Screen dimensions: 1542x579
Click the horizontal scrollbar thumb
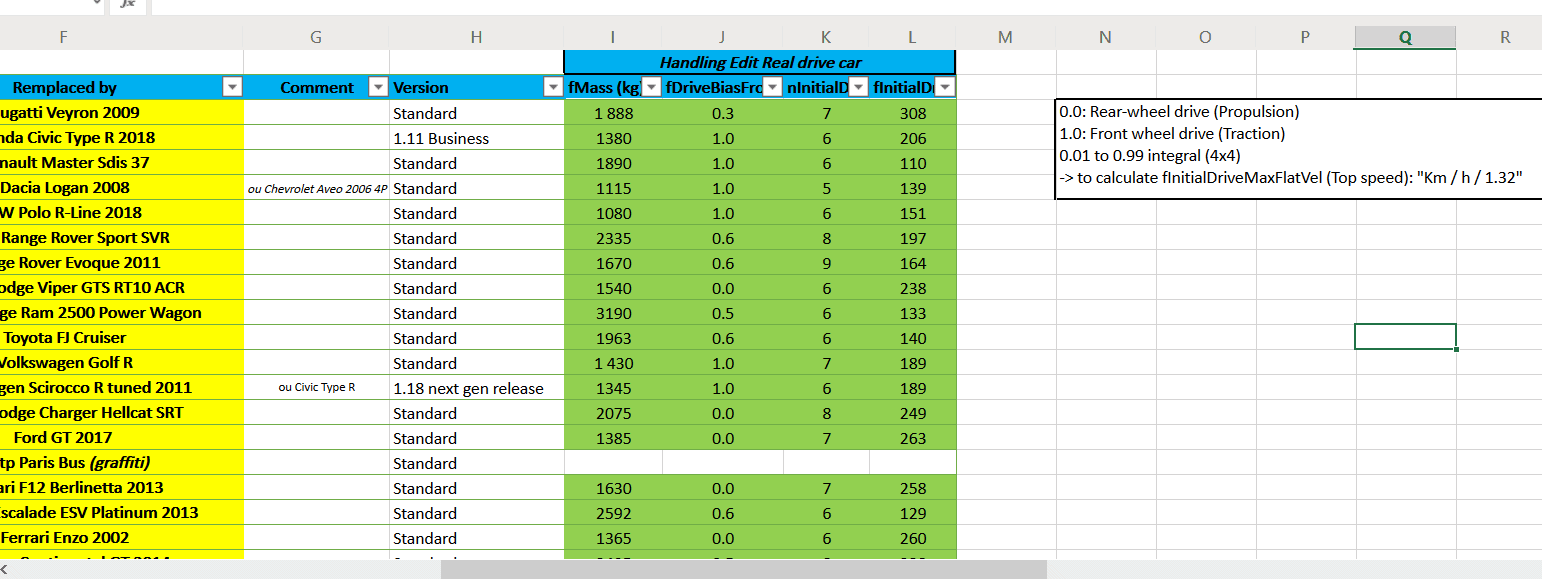coord(743,570)
